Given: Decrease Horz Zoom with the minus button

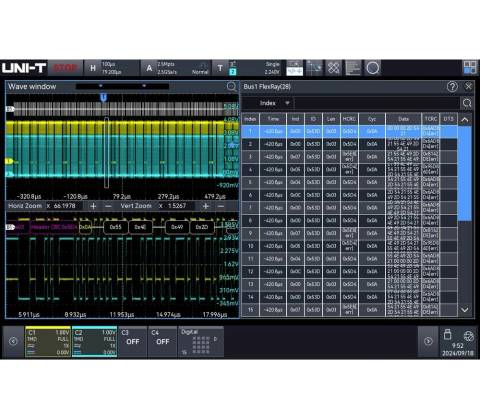Looking at the screenshot, I should coord(108,206).
